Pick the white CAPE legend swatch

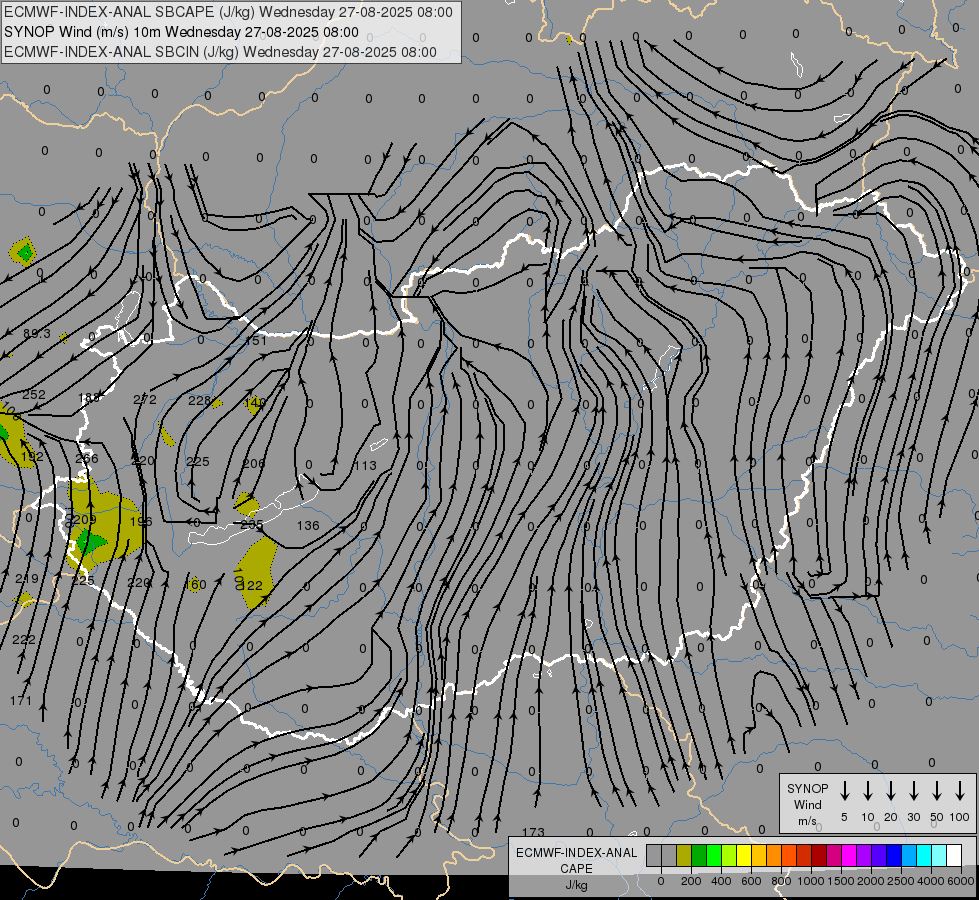[x=954, y=855]
